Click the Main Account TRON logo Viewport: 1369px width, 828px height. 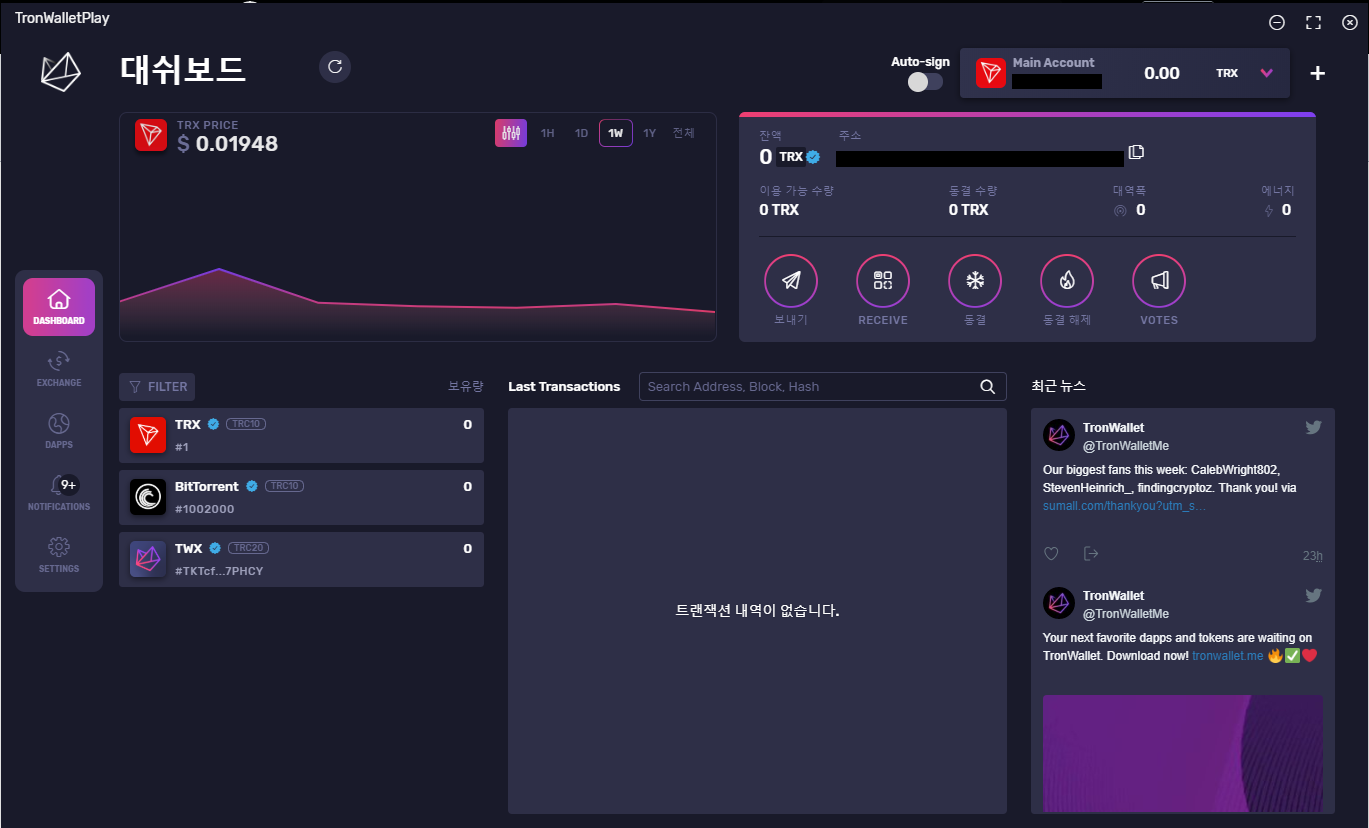coord(991,73)
